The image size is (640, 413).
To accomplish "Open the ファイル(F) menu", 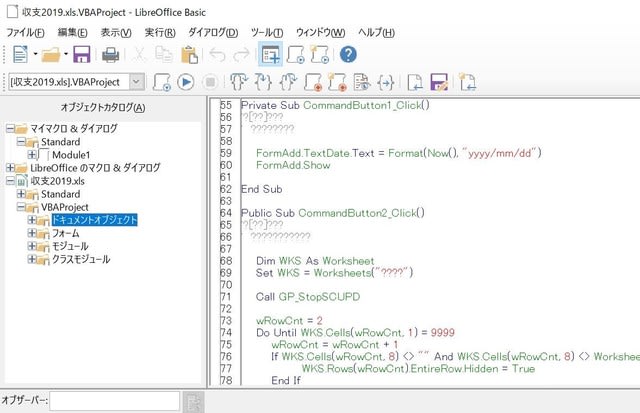I will tap(25, 33).
